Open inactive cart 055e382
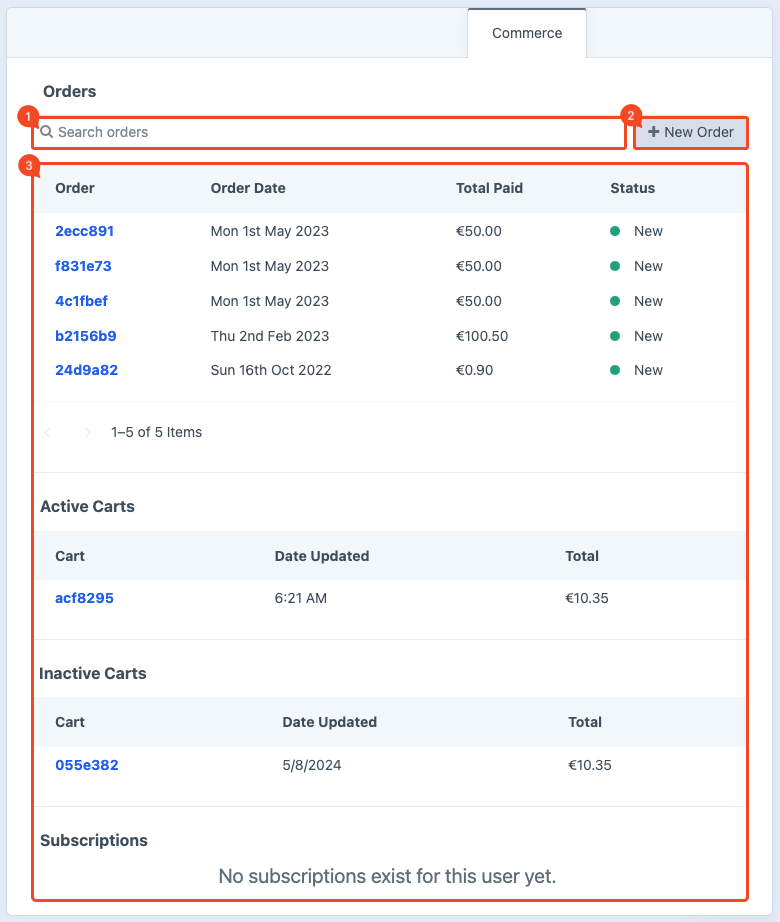780x922 pixels. click(86, 765)
